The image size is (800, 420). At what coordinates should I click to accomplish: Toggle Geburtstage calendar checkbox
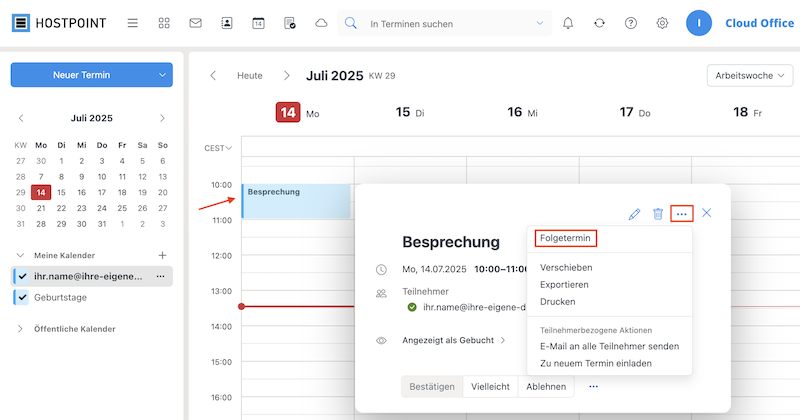tap(21, 297)
